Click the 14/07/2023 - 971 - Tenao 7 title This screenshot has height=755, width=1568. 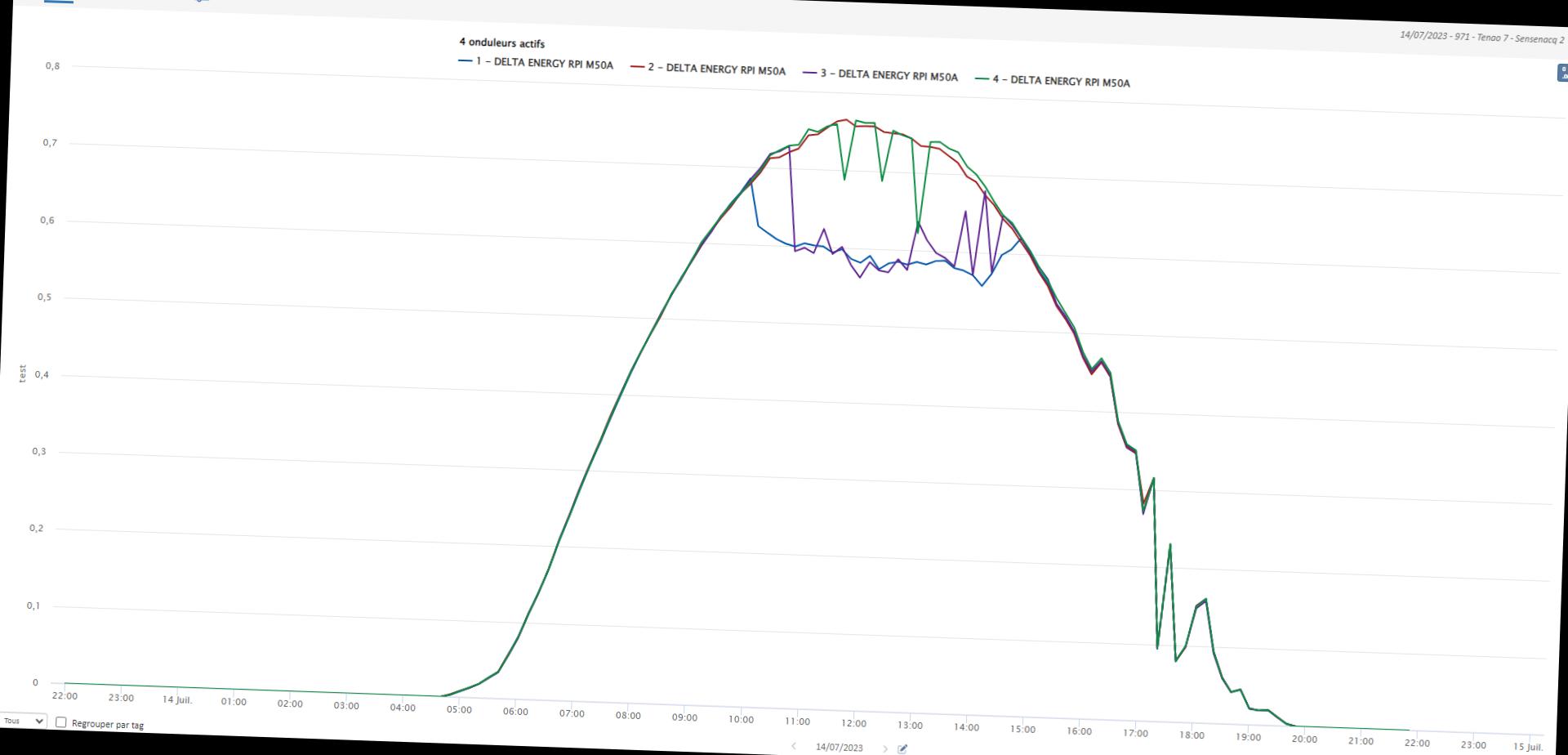pos(1482,38)
